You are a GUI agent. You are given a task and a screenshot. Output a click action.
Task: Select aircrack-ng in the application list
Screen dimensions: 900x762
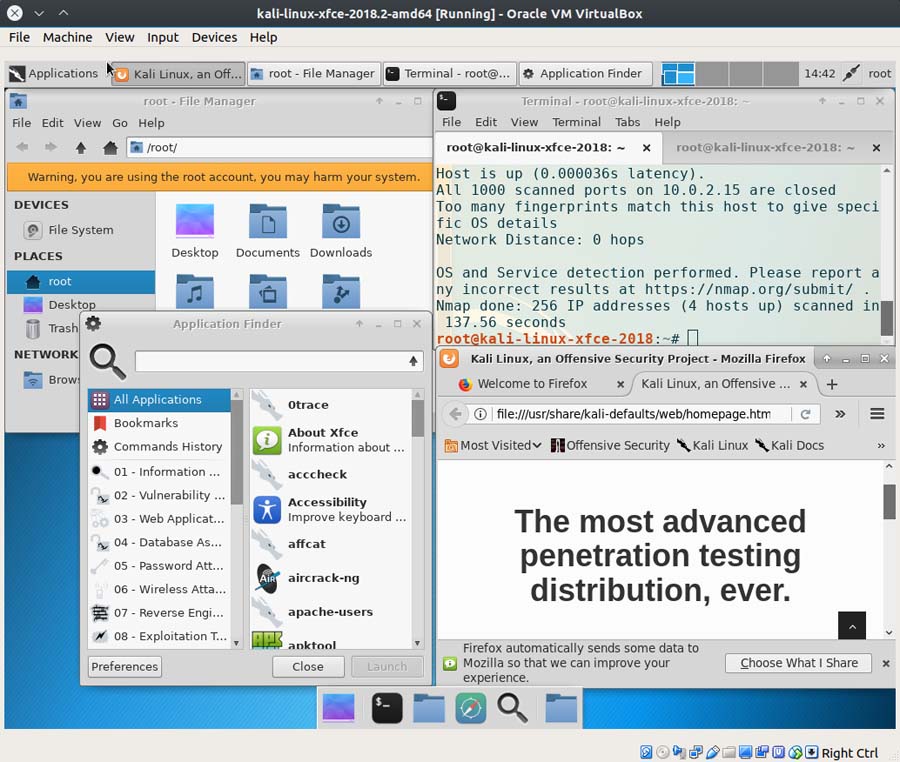click(323, 578)
